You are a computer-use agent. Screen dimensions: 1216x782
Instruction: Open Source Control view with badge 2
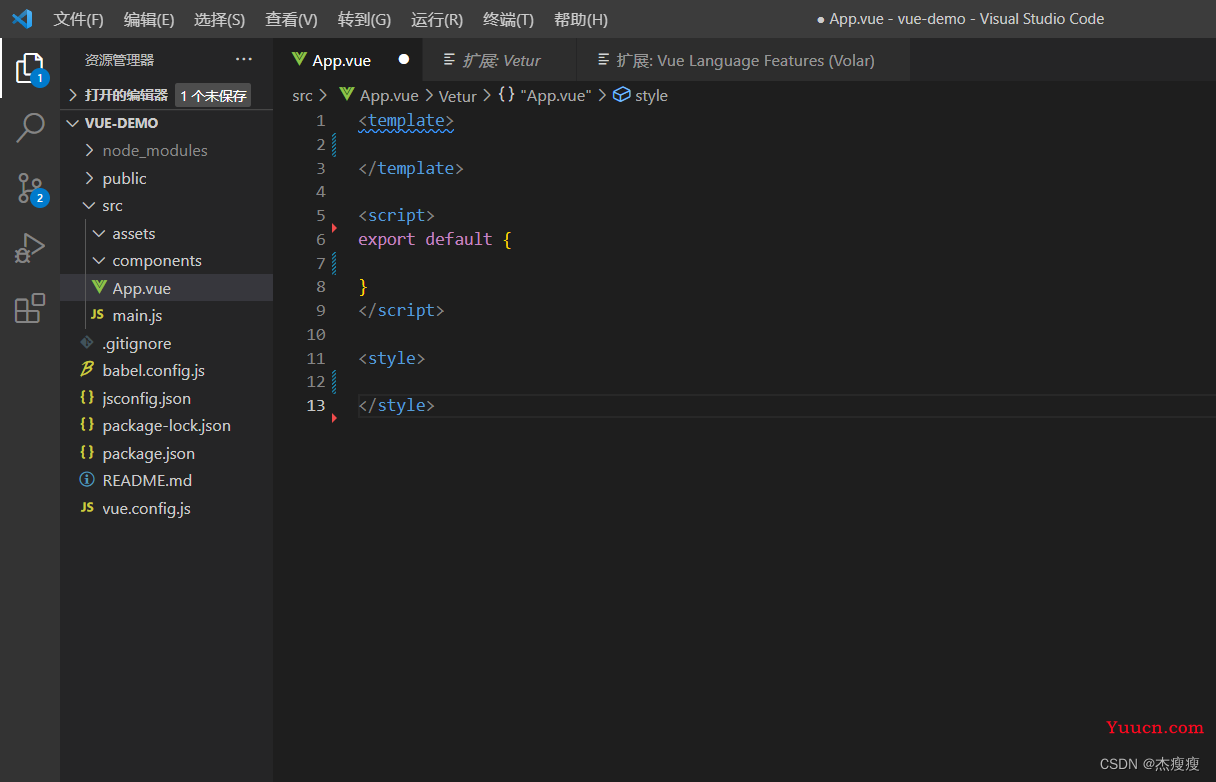click(x=30, y=188)
